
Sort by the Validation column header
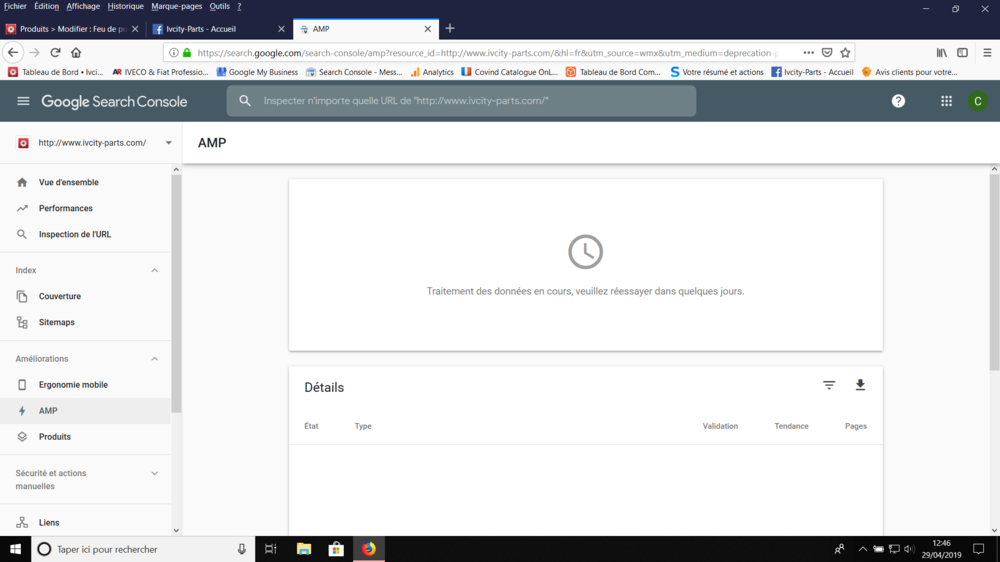tap(720, 426)
